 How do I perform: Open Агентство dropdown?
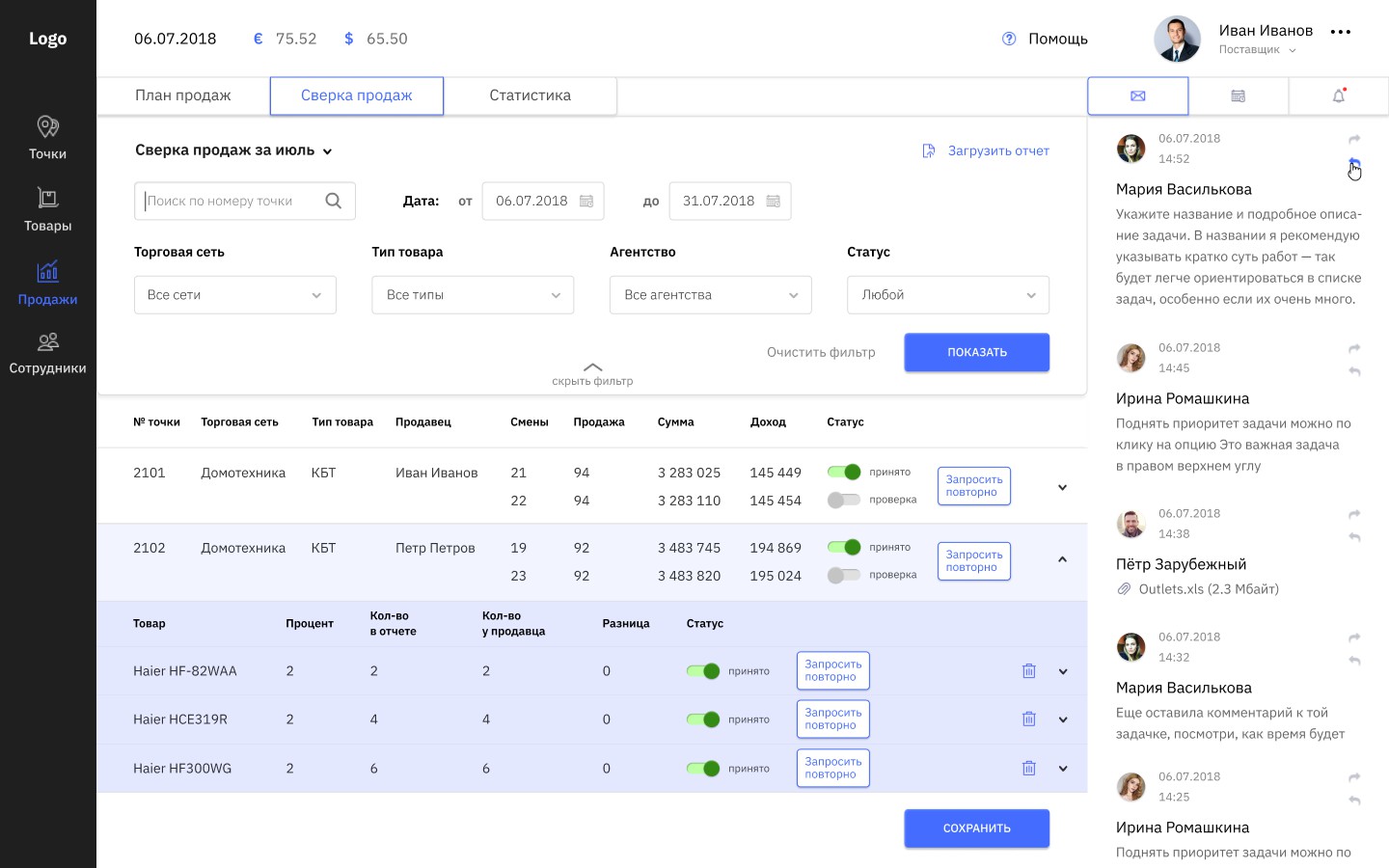click(x=711, y=295)
